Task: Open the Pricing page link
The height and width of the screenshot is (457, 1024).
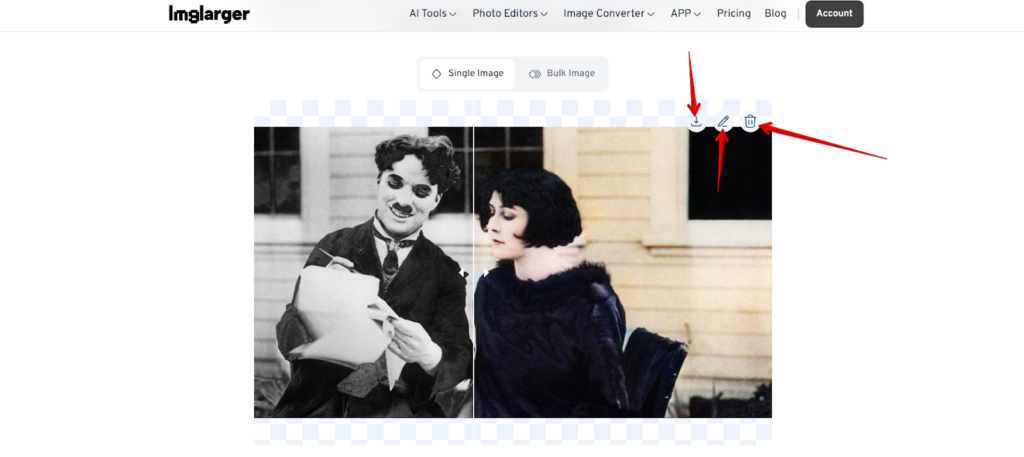Action: pyautogui.click(x=733, y=14)
